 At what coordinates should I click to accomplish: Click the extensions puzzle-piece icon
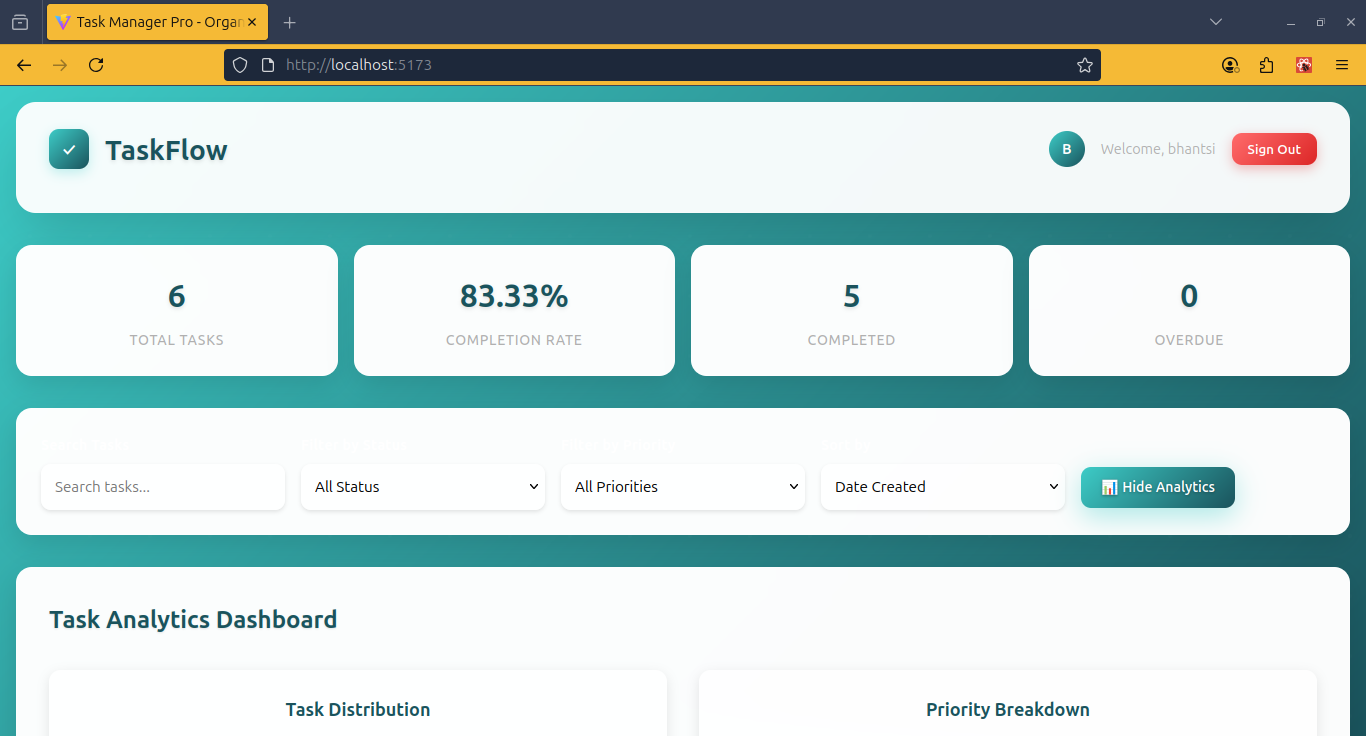tap(1267, 64)
